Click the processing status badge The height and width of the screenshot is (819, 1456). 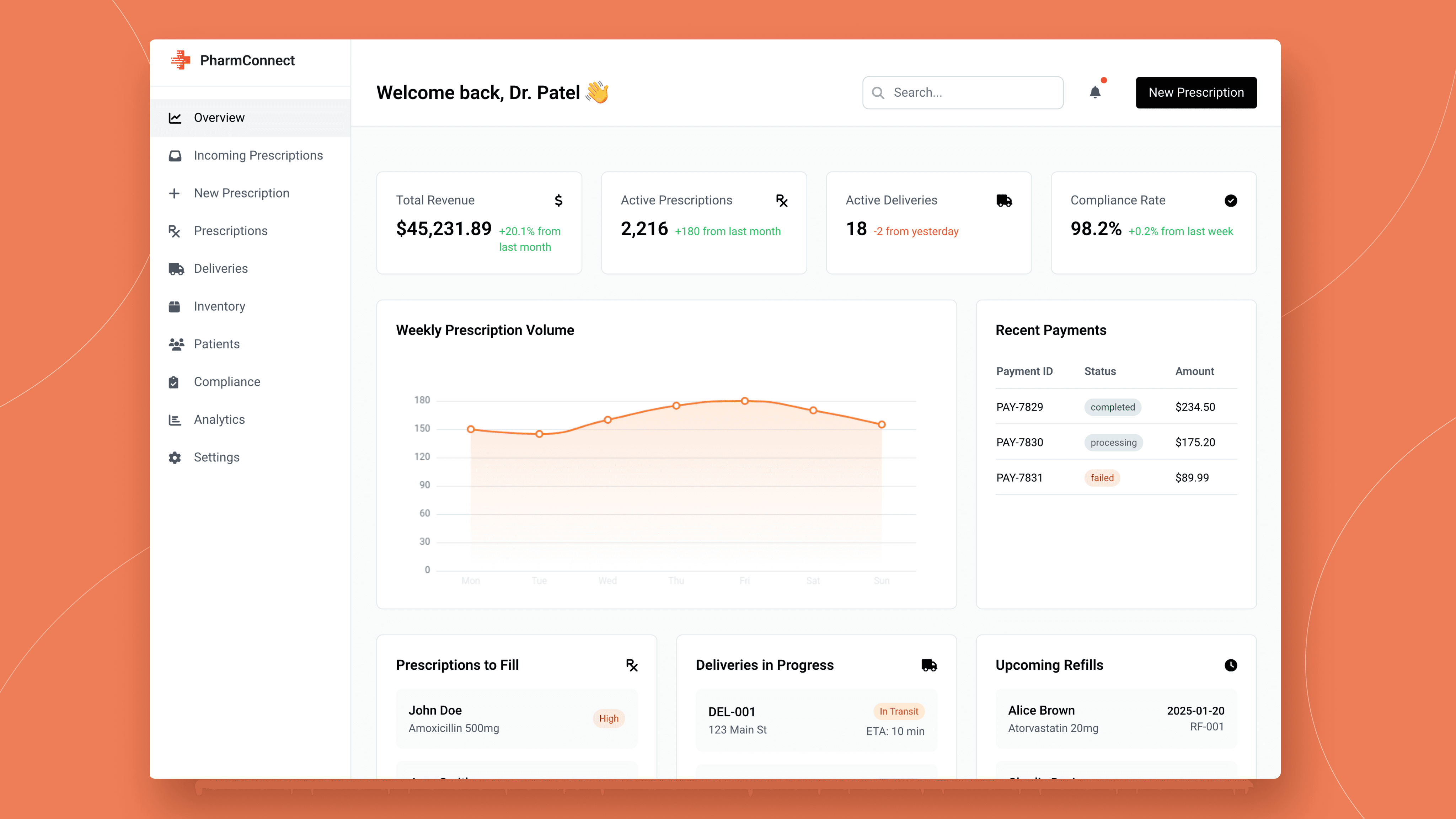(1113, 443)
